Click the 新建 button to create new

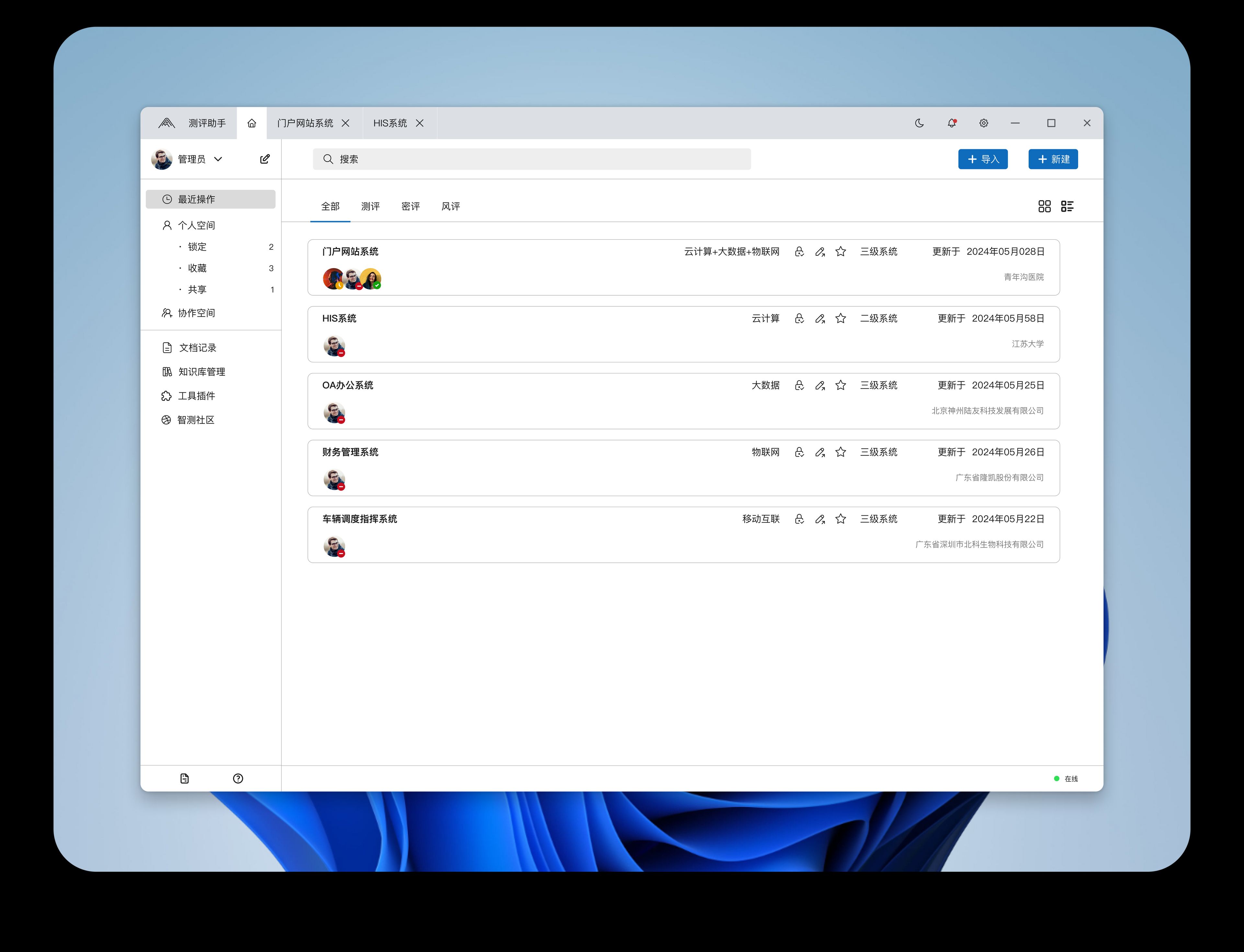pos(1052,159)
